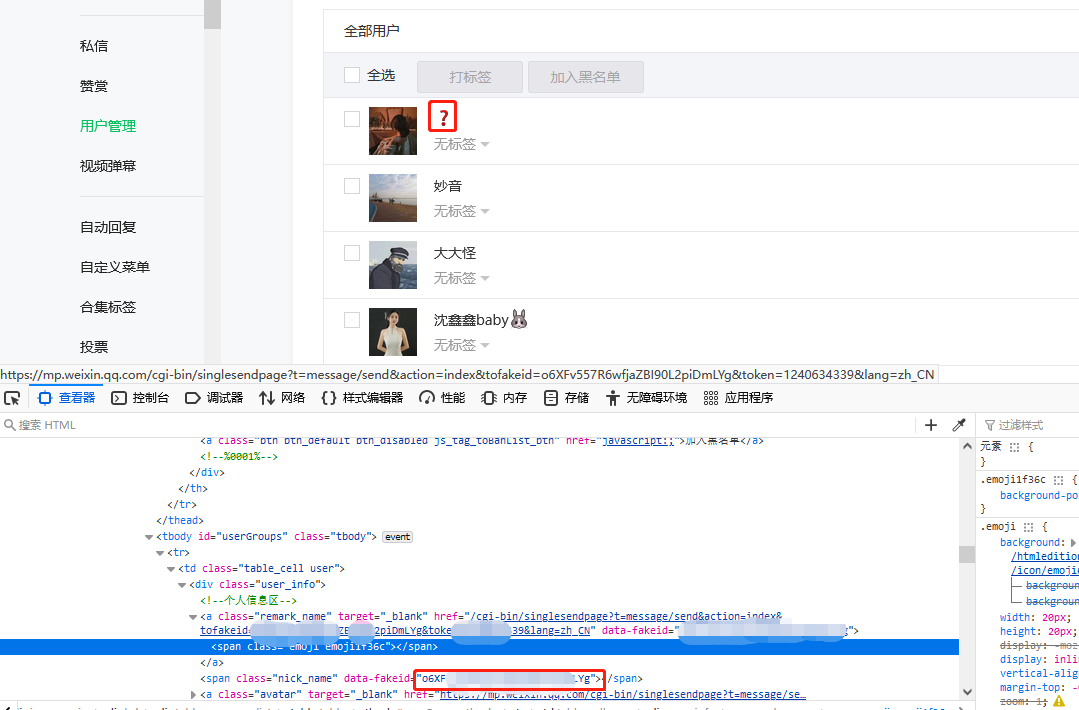Open the 调试器 debugger tab
This screenshot has height=710, width=1079.
click(214, 398)
